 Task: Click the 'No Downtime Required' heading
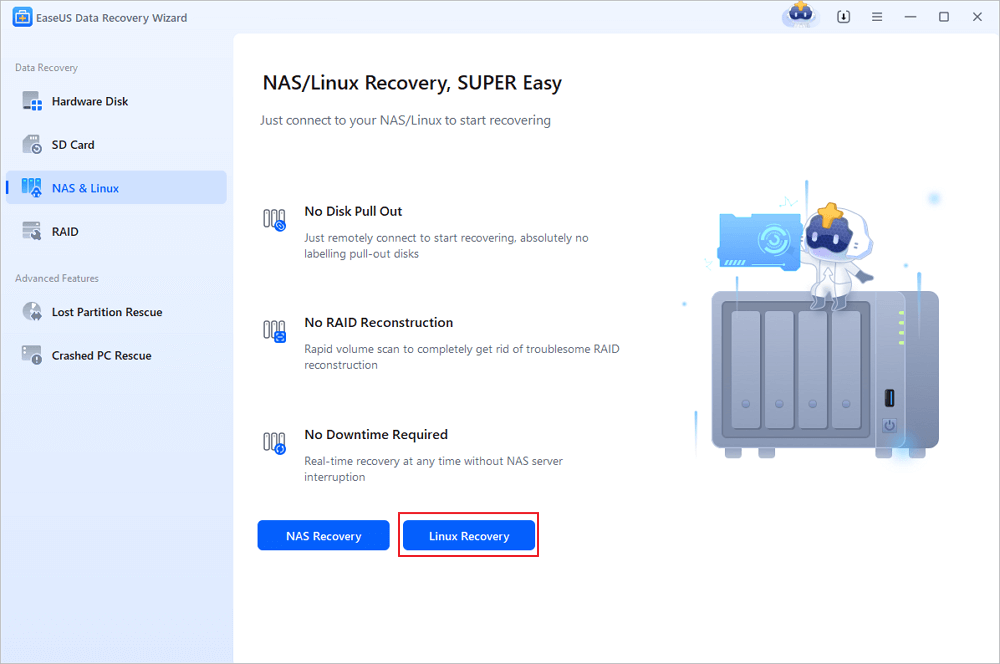[x=376, y=434]
